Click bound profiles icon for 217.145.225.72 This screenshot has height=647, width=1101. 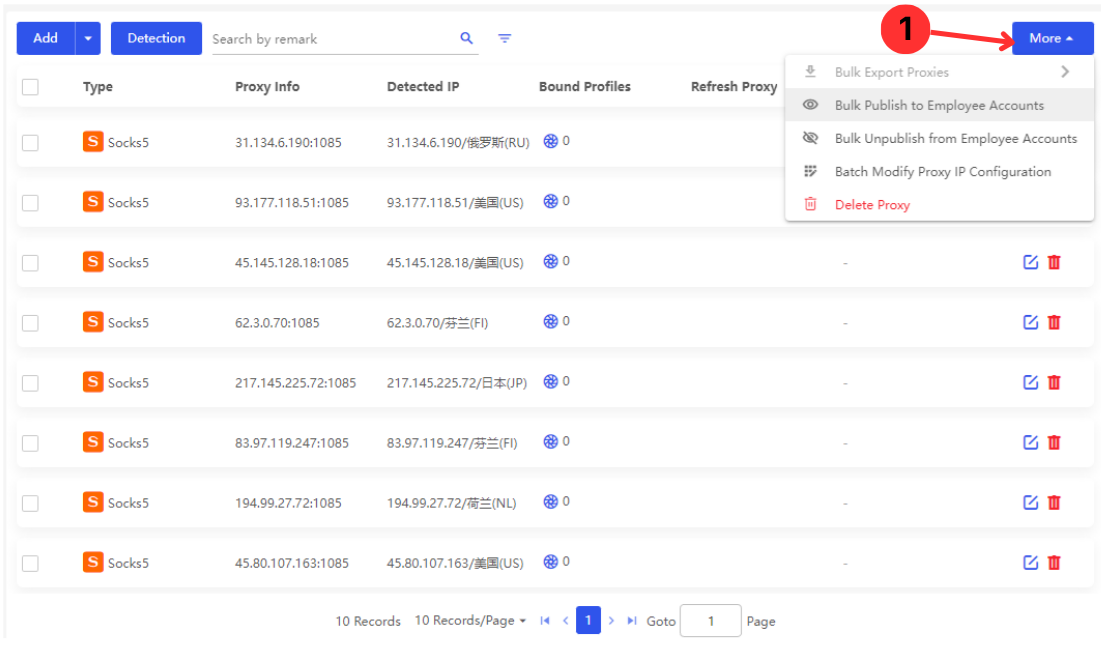(550, 381)
